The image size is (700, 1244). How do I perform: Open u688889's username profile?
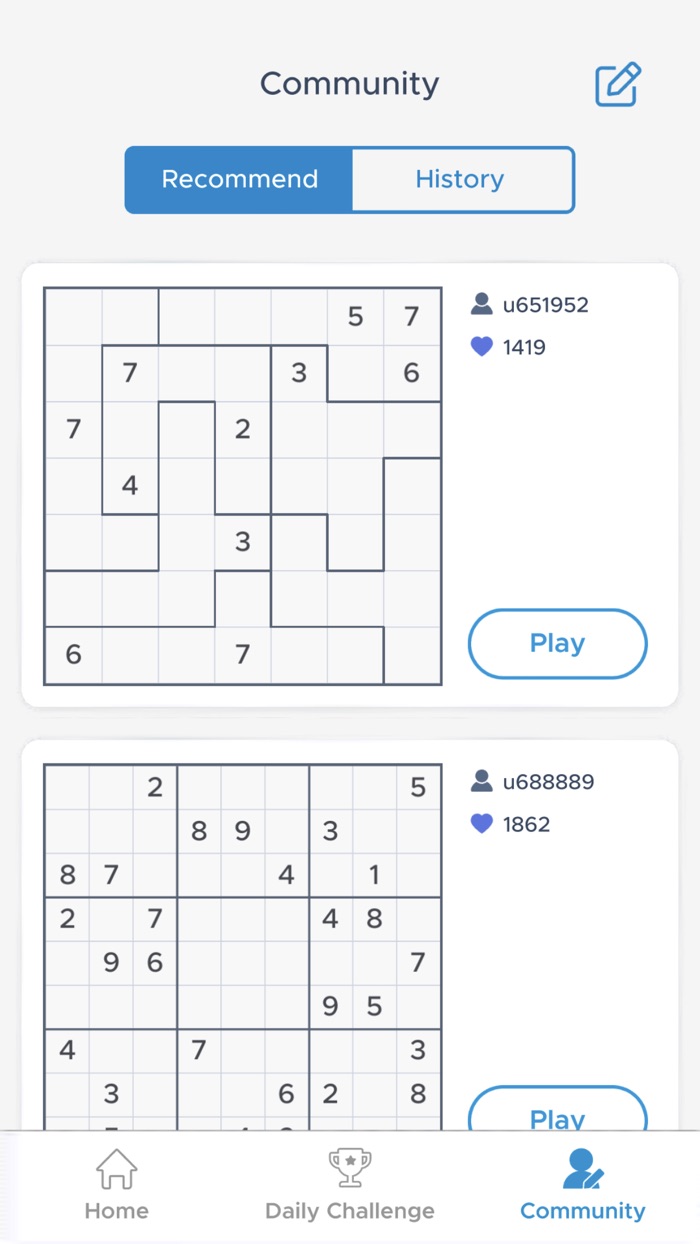click(x=548, y=782)
